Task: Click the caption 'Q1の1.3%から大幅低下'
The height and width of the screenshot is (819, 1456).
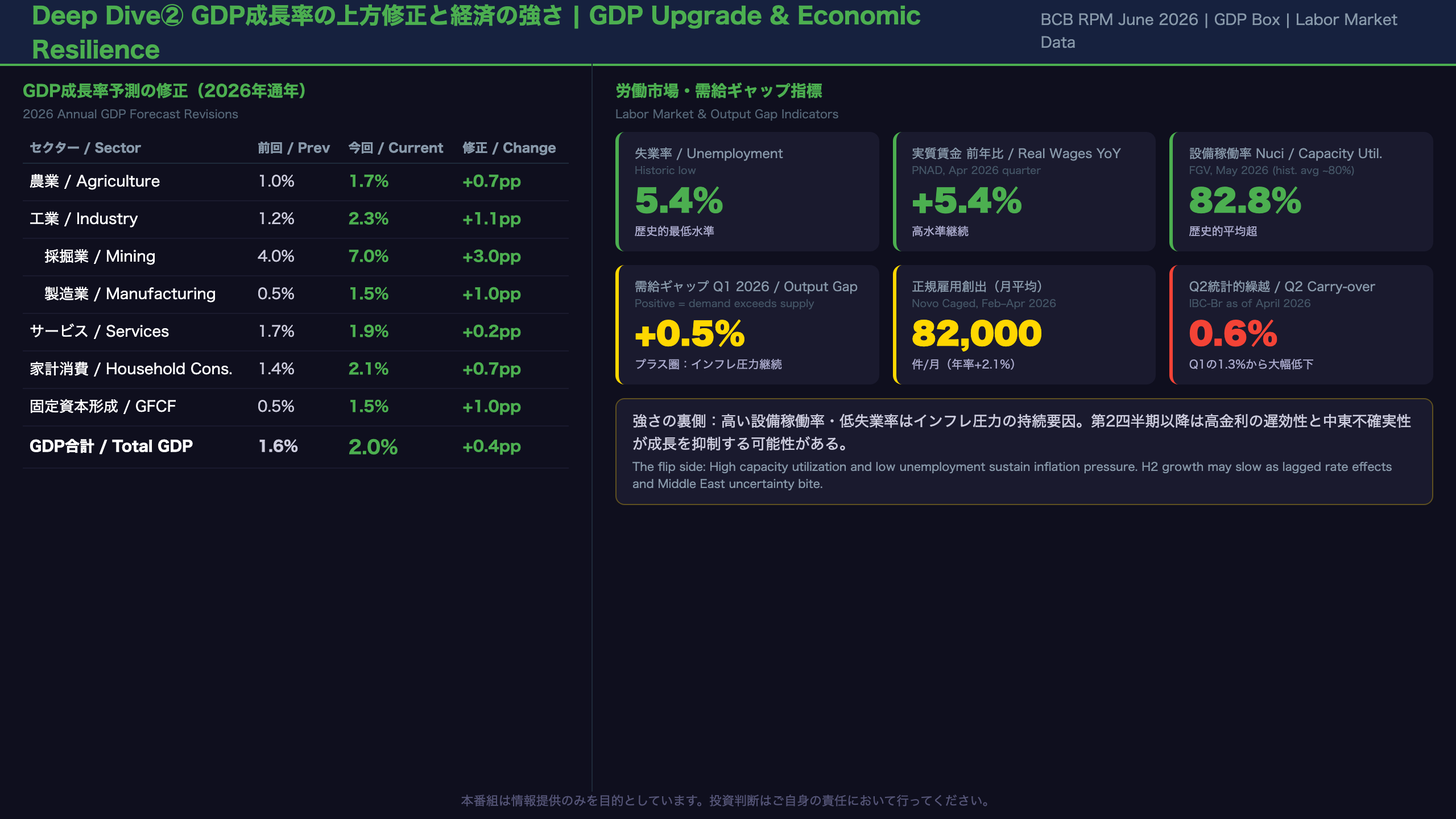Action: click(1251, 365)
